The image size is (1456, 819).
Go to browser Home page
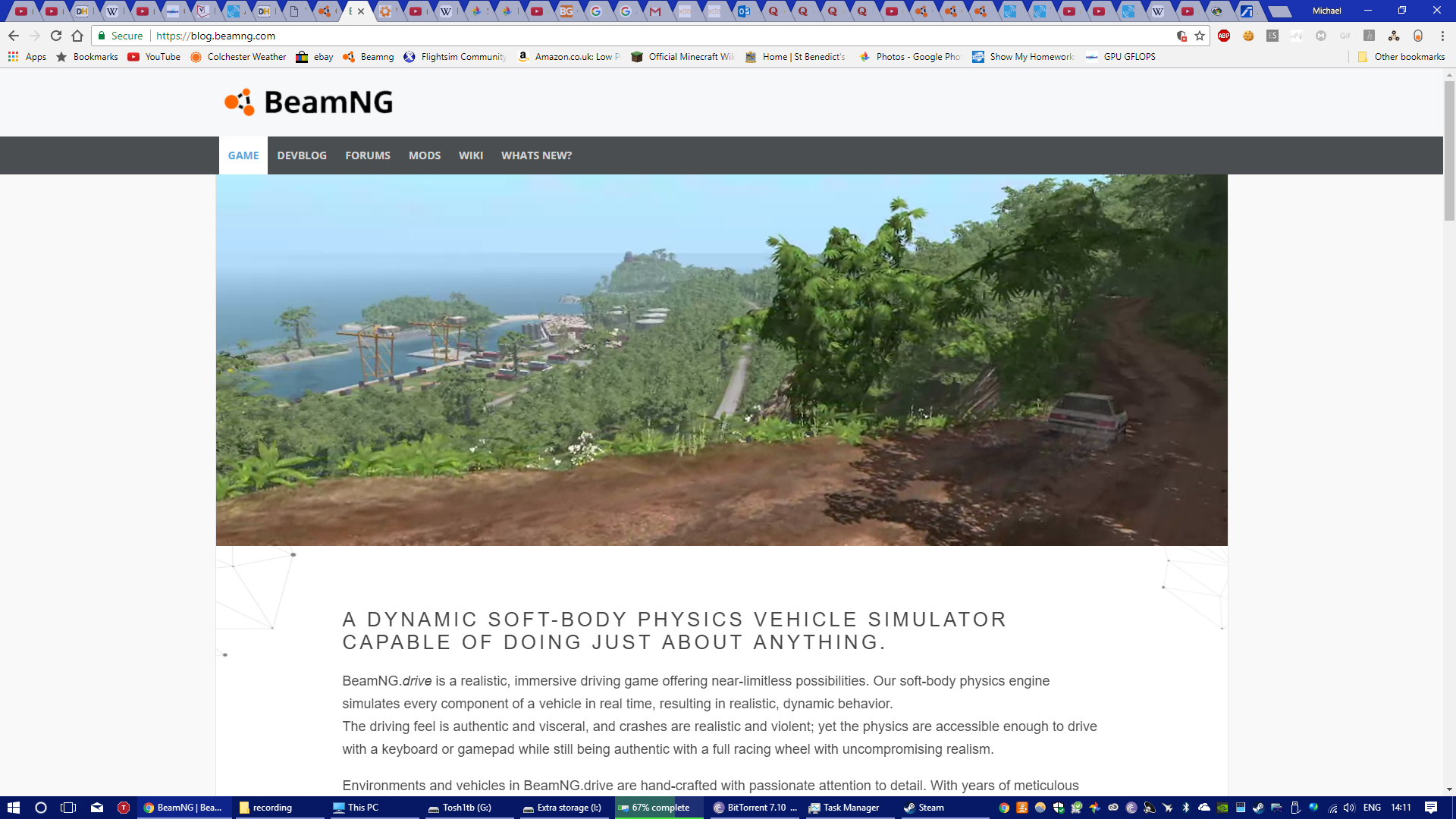coord(77,36)
